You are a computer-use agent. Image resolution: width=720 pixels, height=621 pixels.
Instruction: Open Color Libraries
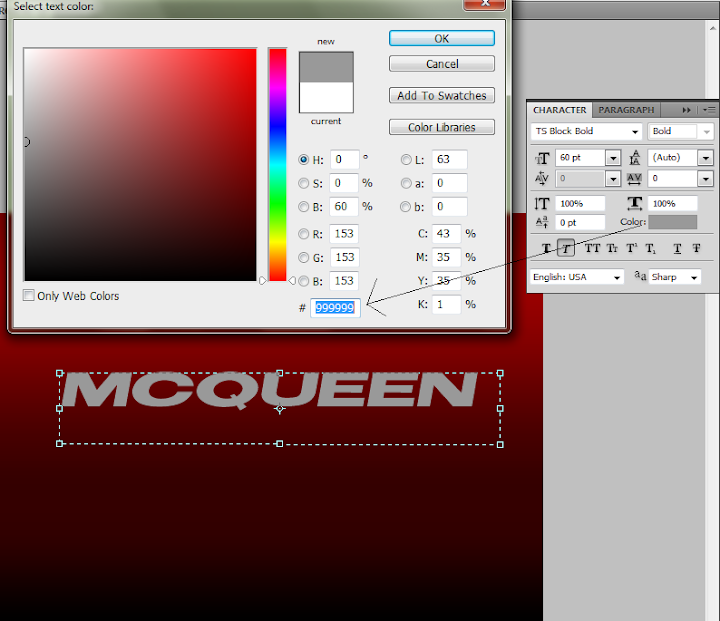tap(442, 127)
